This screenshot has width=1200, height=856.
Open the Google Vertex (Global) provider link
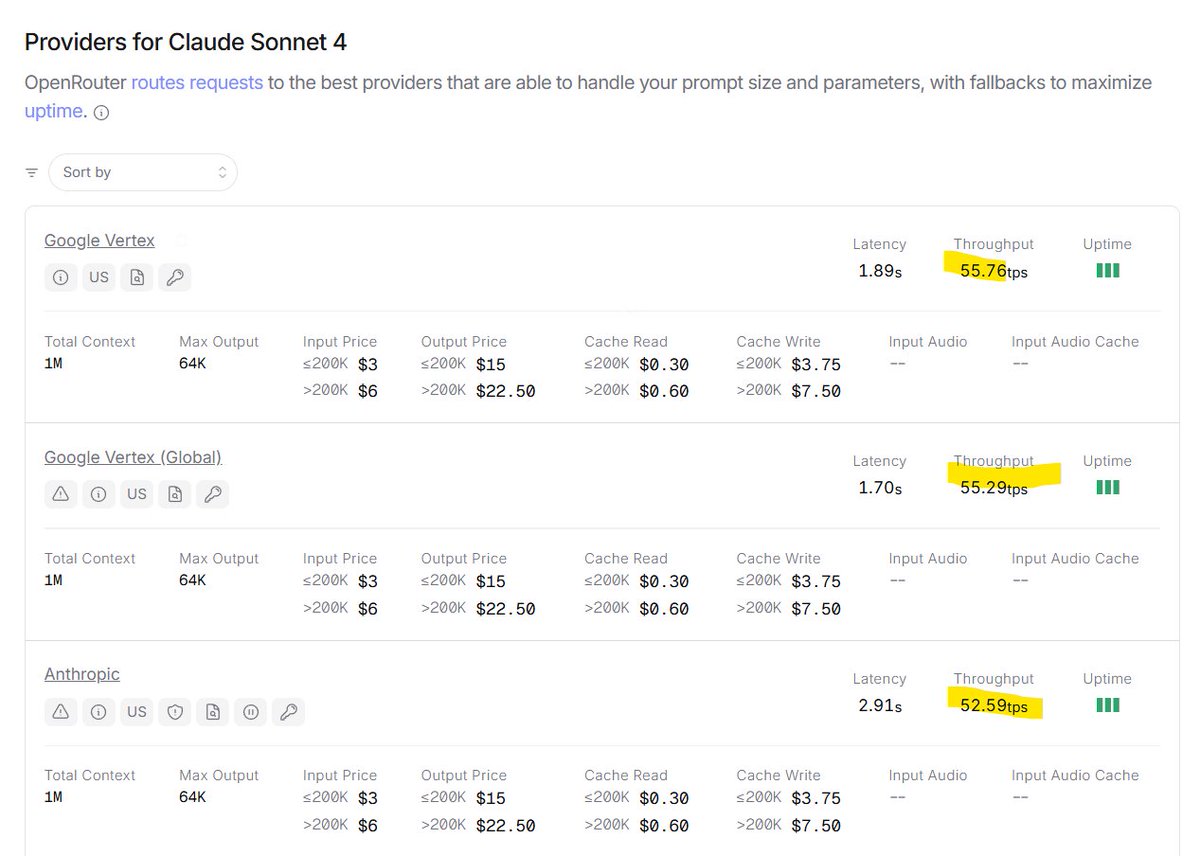pos(133,457)
